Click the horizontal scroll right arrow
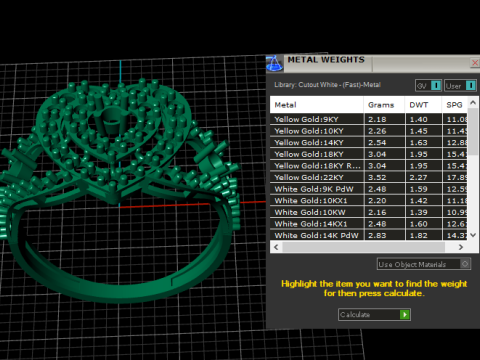 click(x=461, y=247)
